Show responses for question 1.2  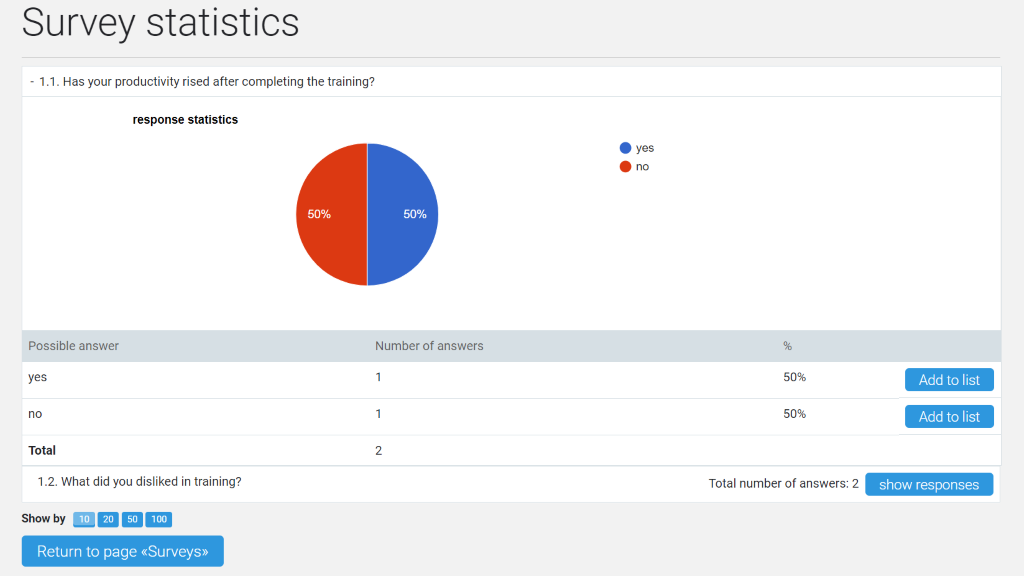(929, 485)
